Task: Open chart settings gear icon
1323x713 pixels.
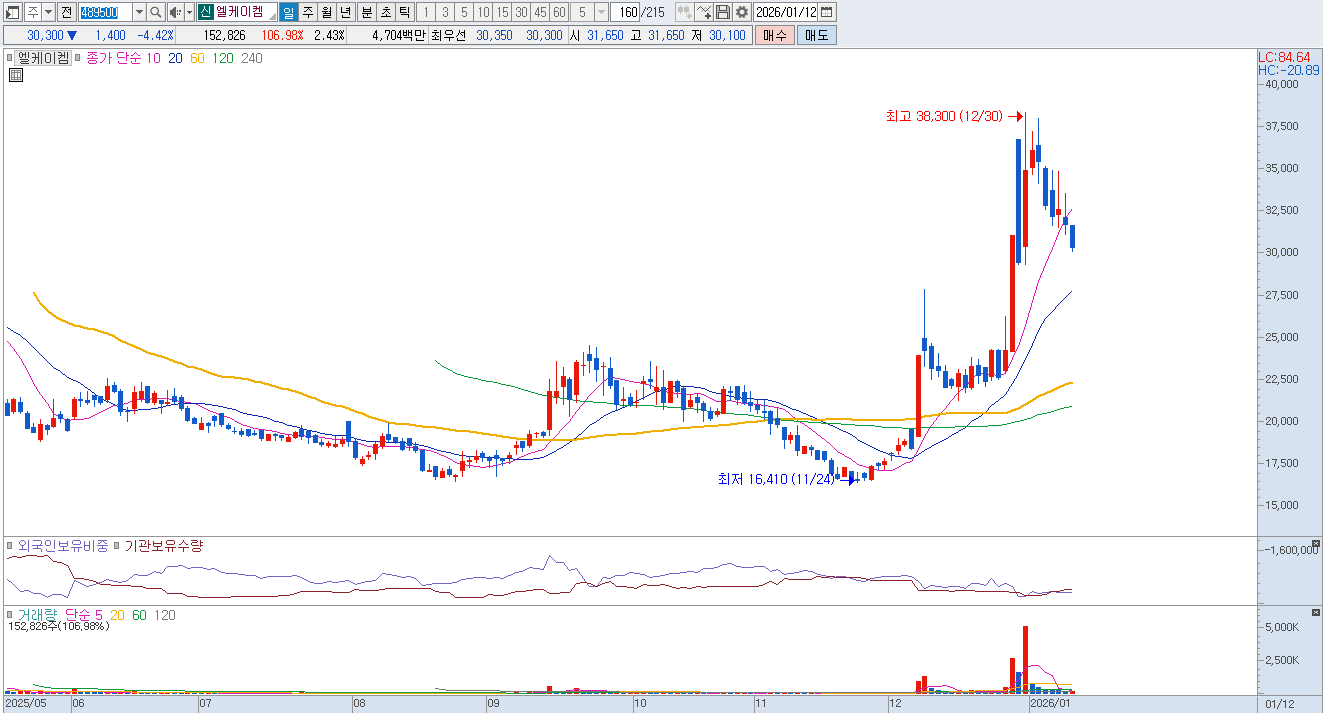Action: pyautogui.click(x=741, y=12)
